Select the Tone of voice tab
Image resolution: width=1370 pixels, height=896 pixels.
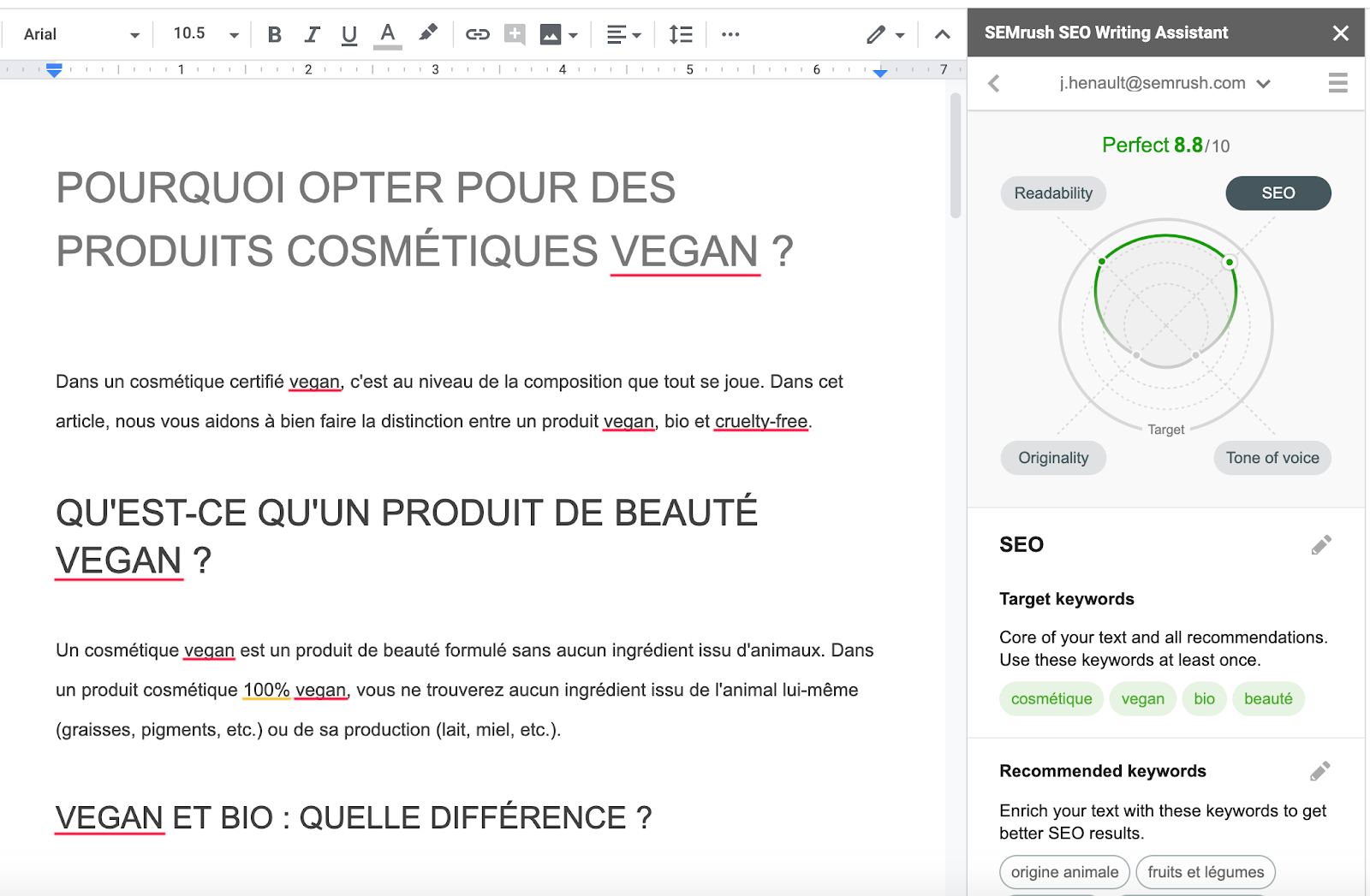(x=1272, y=458)
